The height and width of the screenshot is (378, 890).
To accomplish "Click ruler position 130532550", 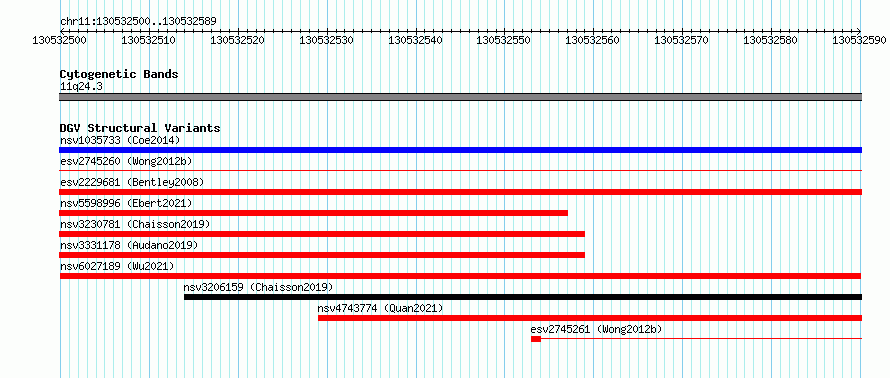I will tap(503, 41).
